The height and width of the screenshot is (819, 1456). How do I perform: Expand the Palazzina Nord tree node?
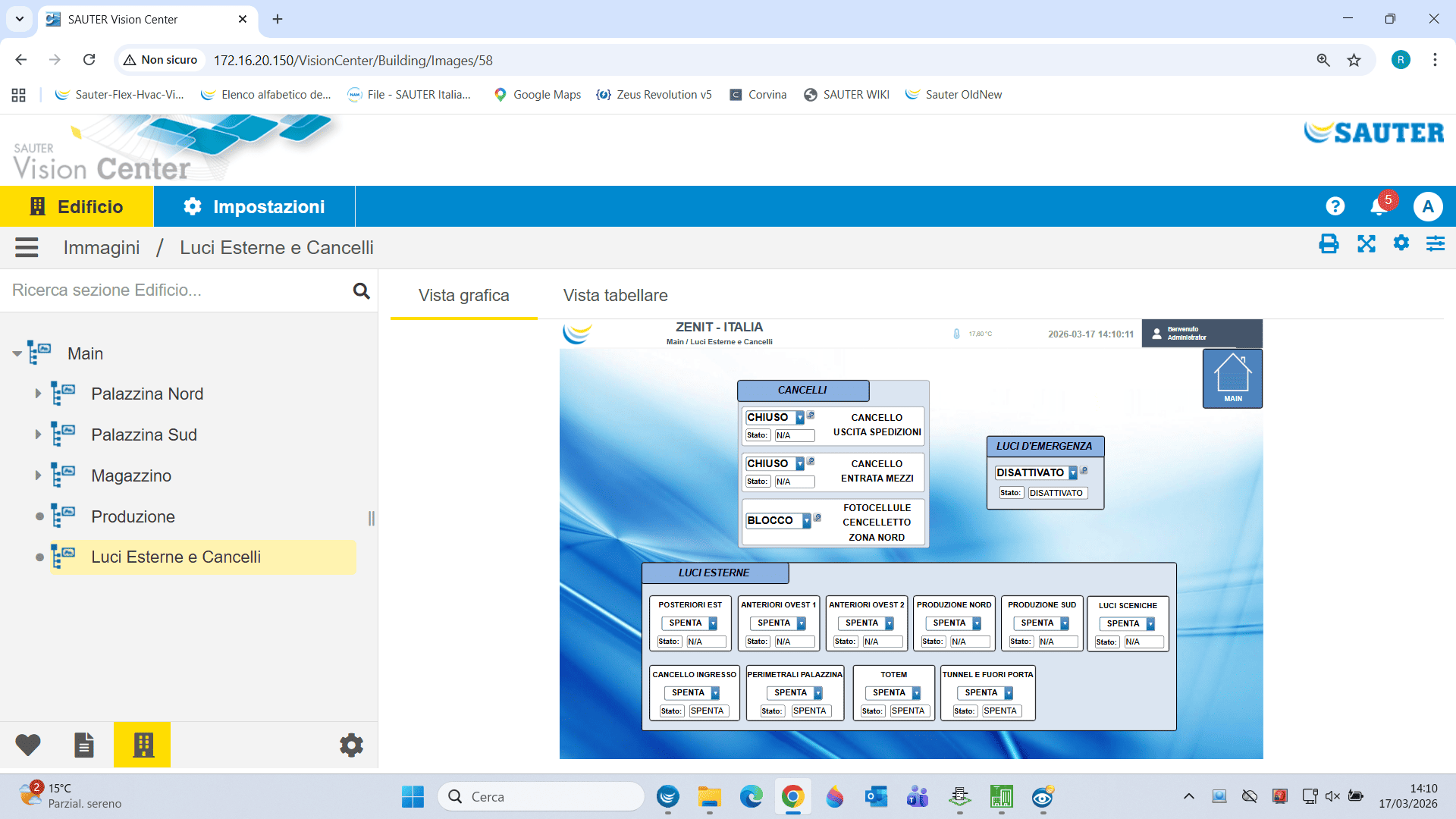point(38,394)
